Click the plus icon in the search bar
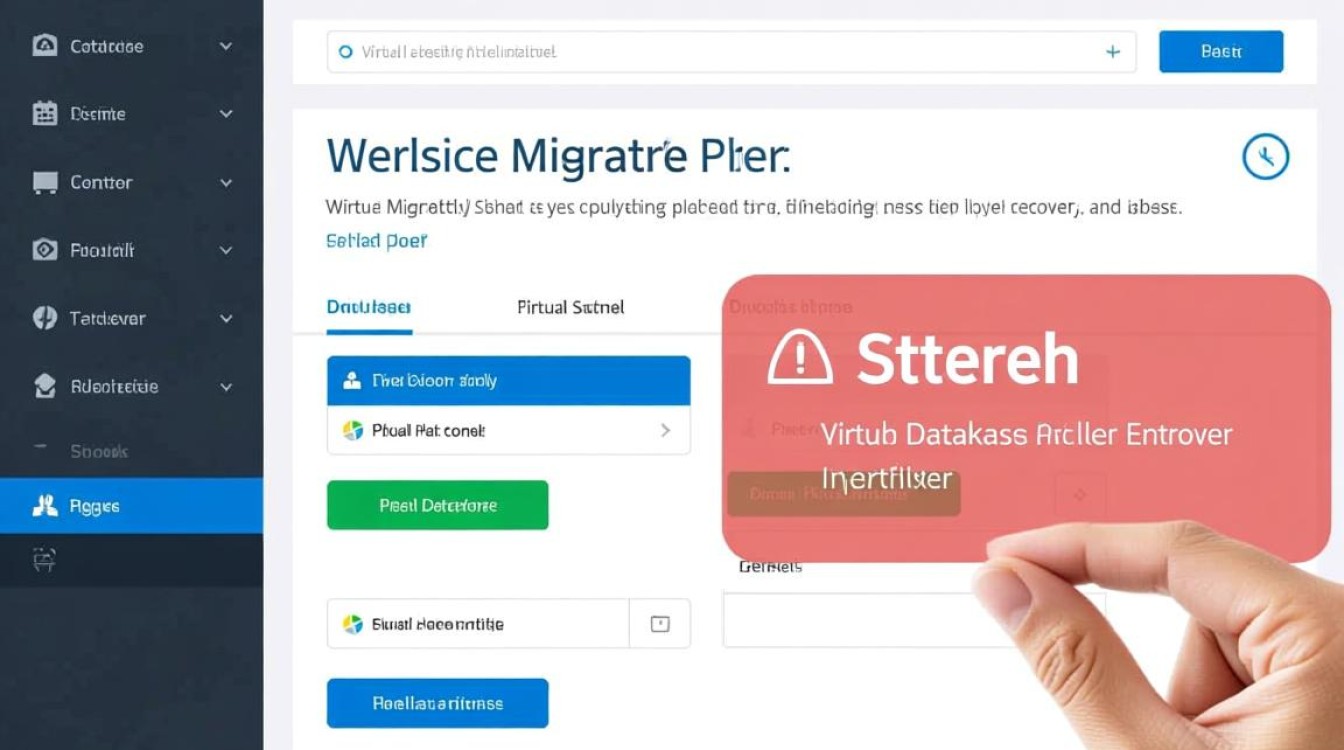The image size is (1344, 750). (1112, 52)
